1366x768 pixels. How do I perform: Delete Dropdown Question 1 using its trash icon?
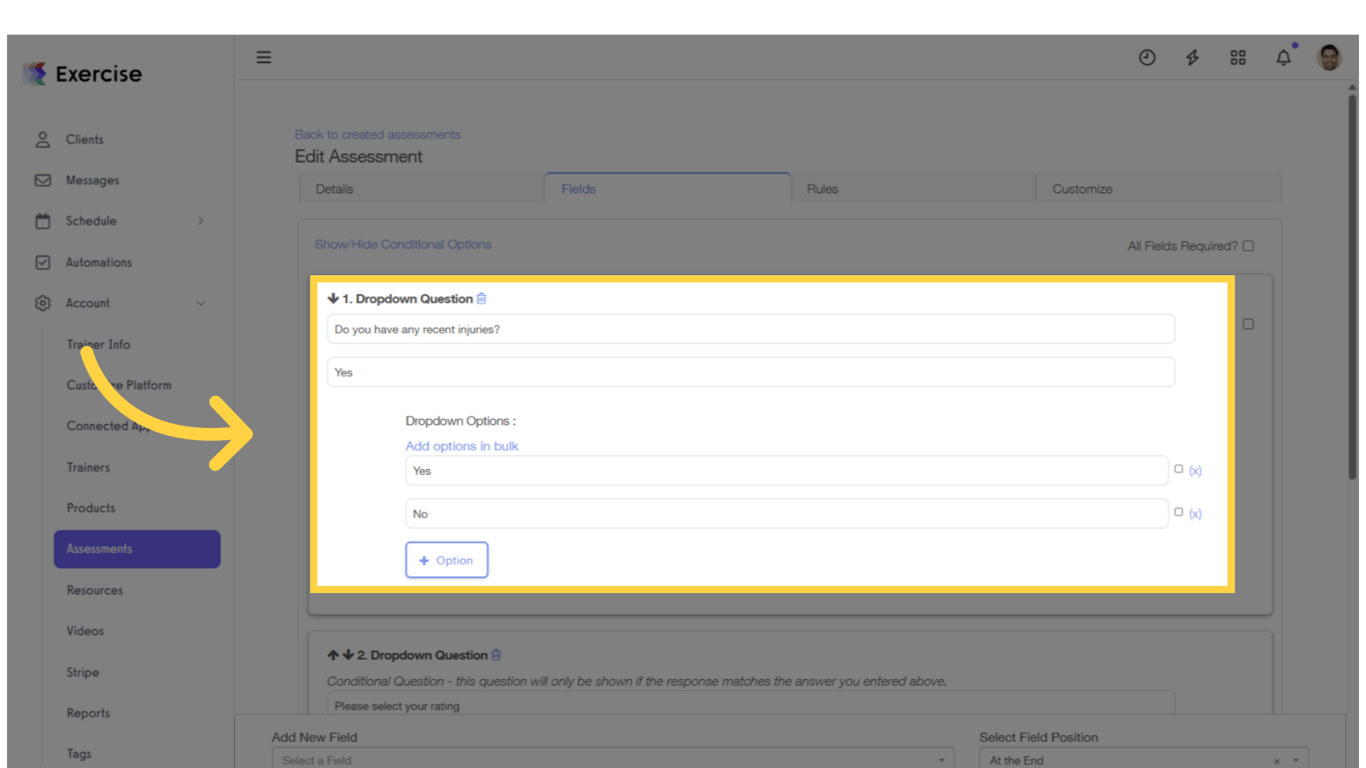click(481, 297)
